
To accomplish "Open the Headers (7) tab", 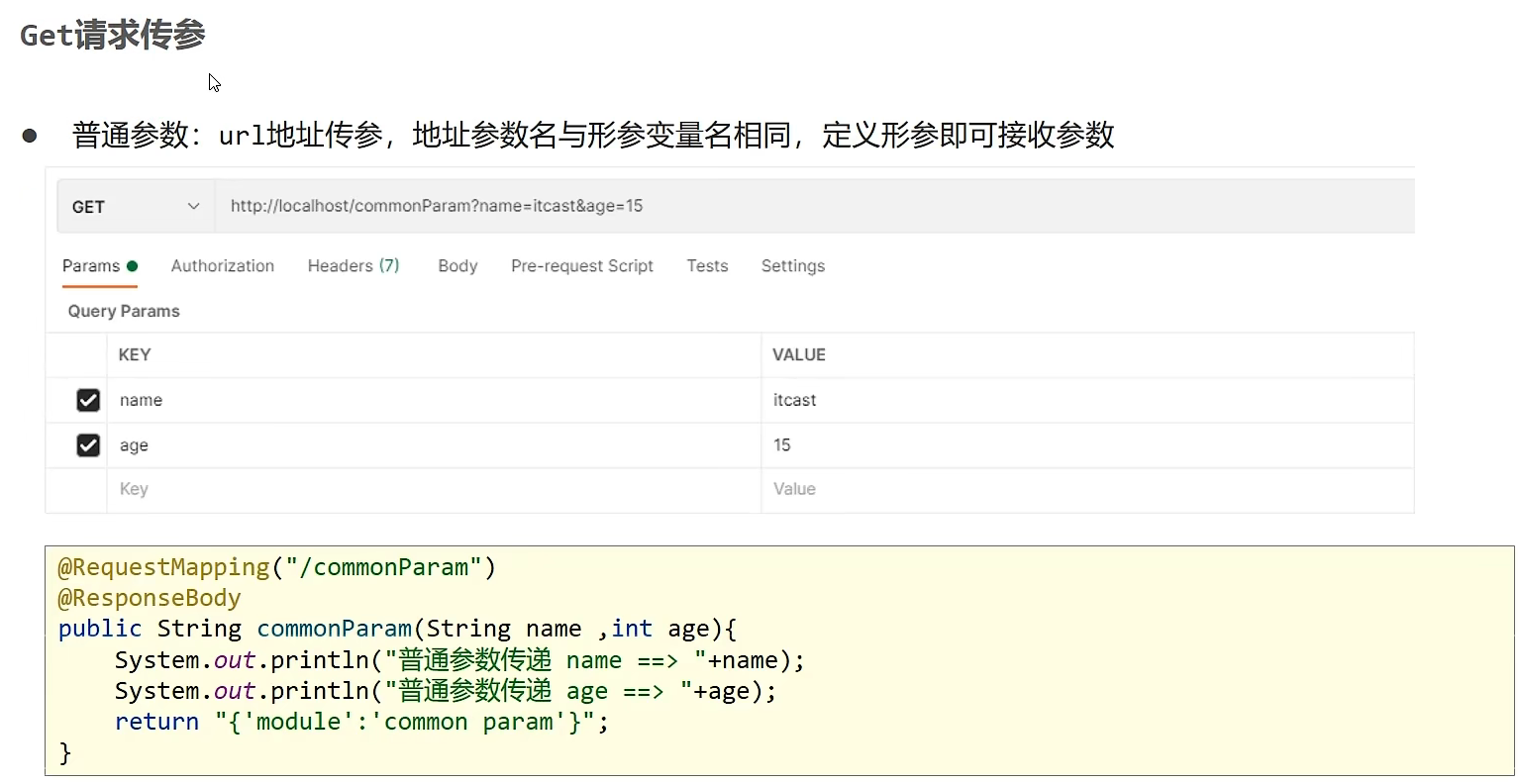I will (354, 266).
